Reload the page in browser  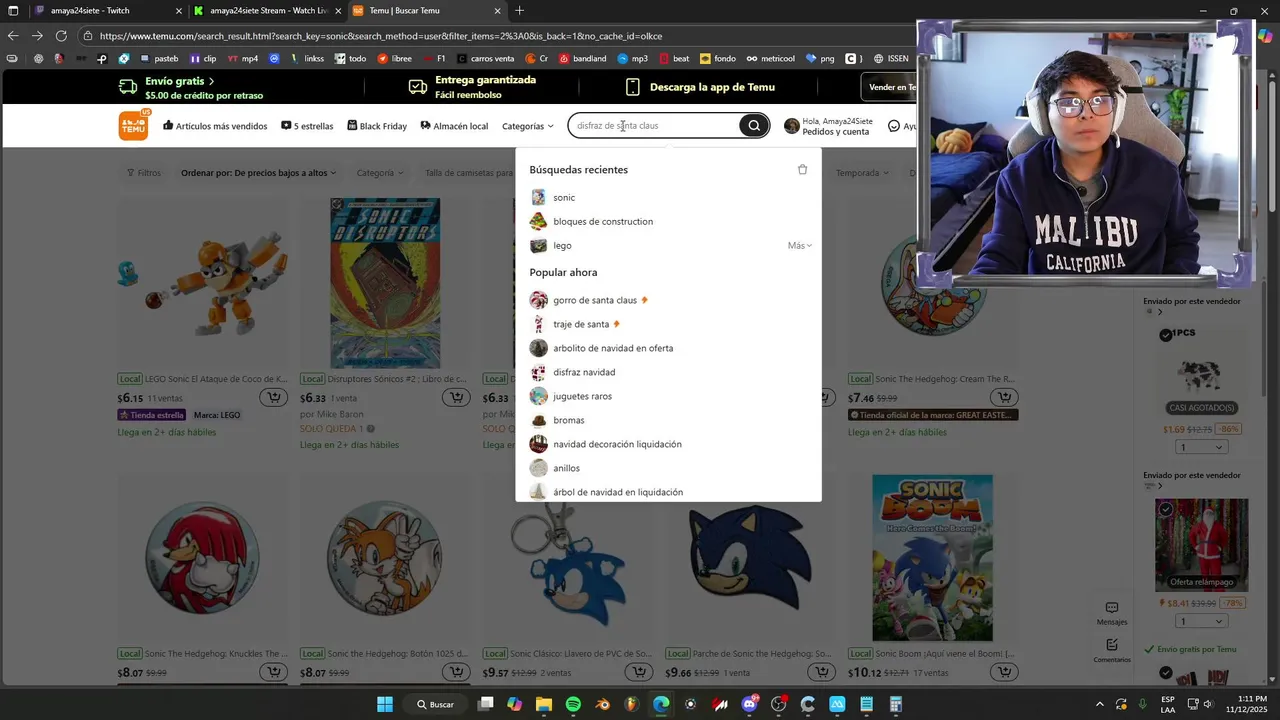click(61, 36)
